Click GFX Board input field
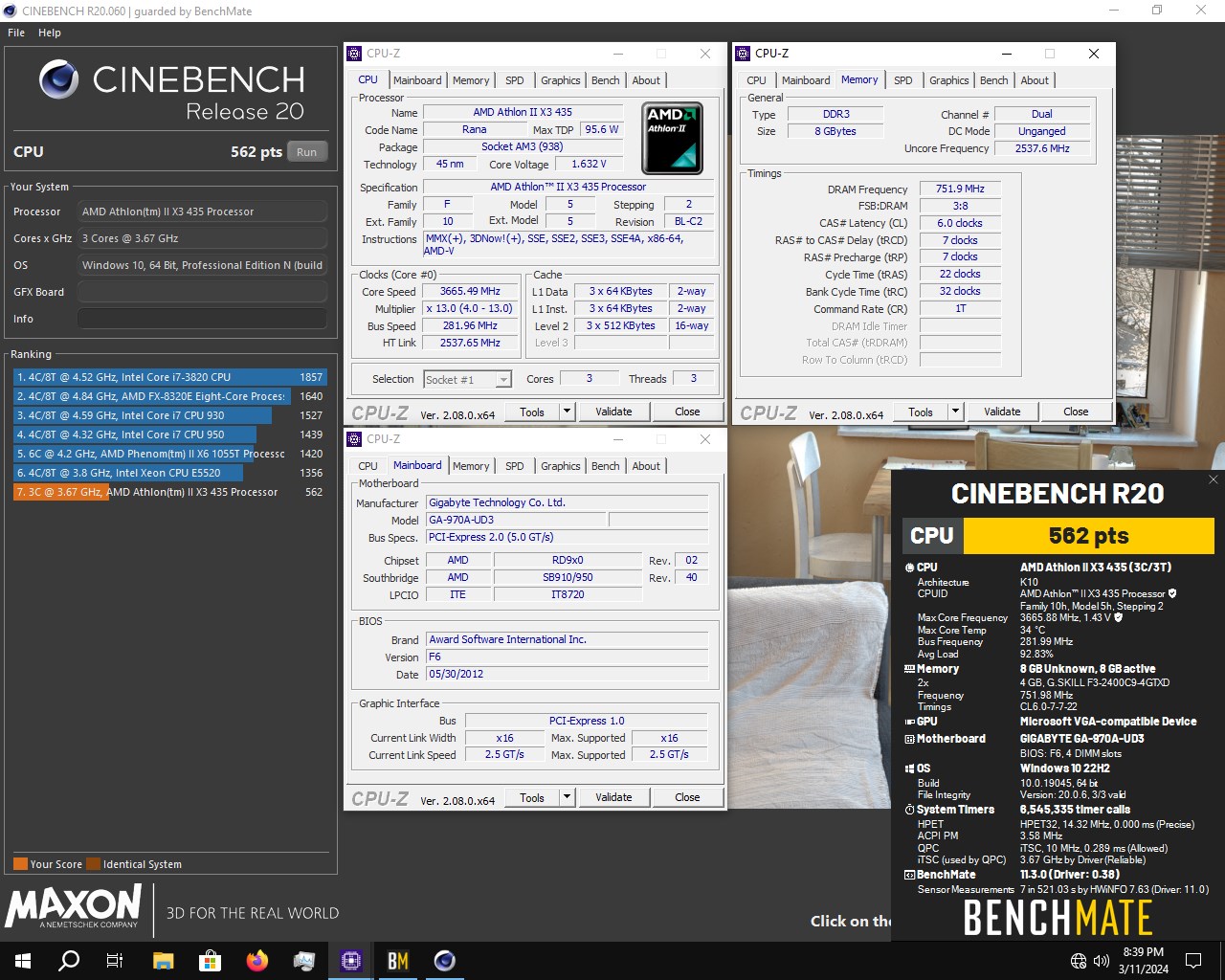 coord(202,292)
